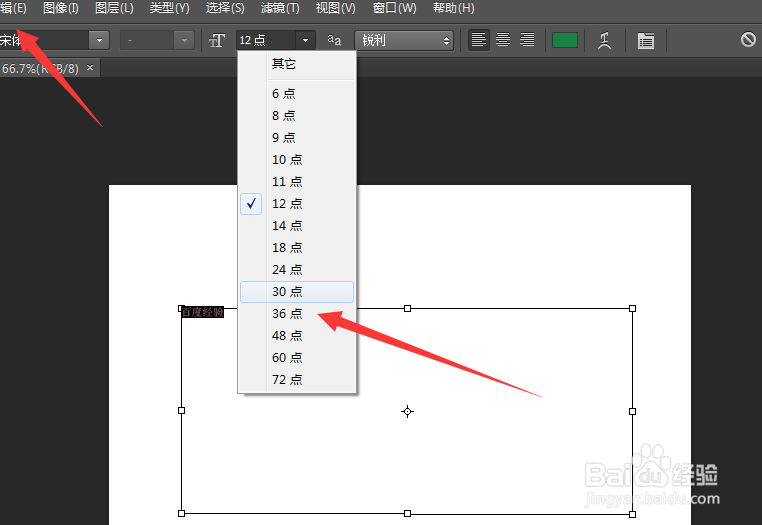Open the 帮助(H) menu
The width and height of the screenshot is (762, 525).
453,8
